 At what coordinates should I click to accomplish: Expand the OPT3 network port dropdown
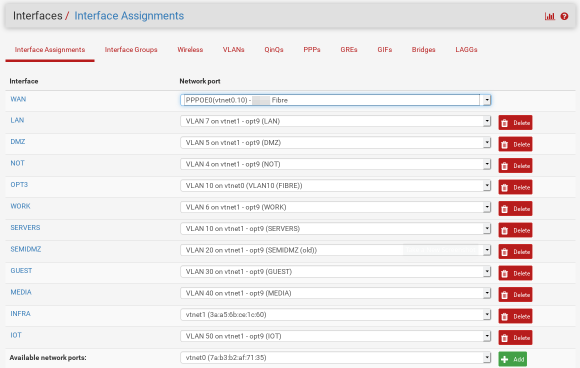[335, 186]
